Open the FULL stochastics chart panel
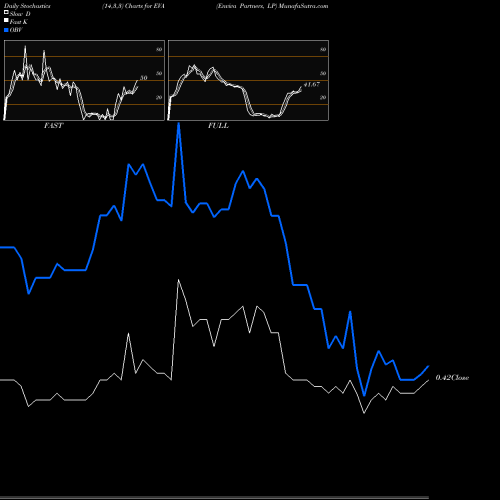The height and width of the screenshot is (500, 500). (x=248, y=80)
